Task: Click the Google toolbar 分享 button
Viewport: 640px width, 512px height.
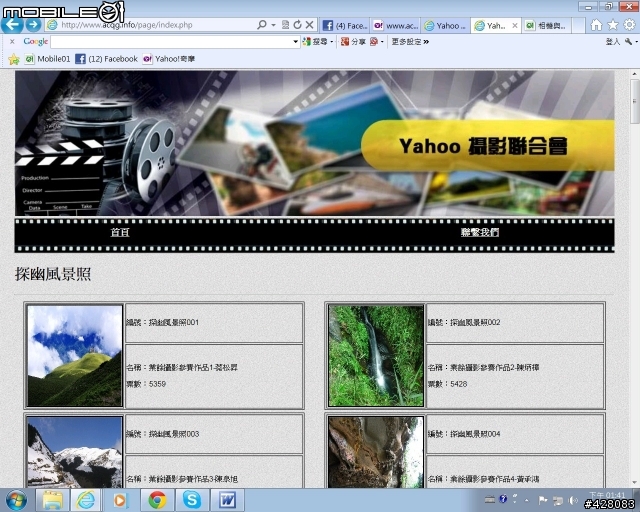Action: pyautogui.click(x=353, y=42)
